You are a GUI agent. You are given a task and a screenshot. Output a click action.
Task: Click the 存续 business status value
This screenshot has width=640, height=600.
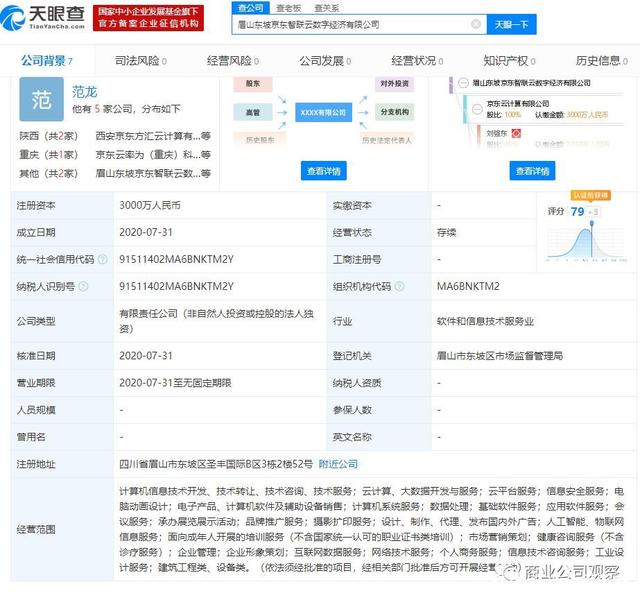(446, 232)
